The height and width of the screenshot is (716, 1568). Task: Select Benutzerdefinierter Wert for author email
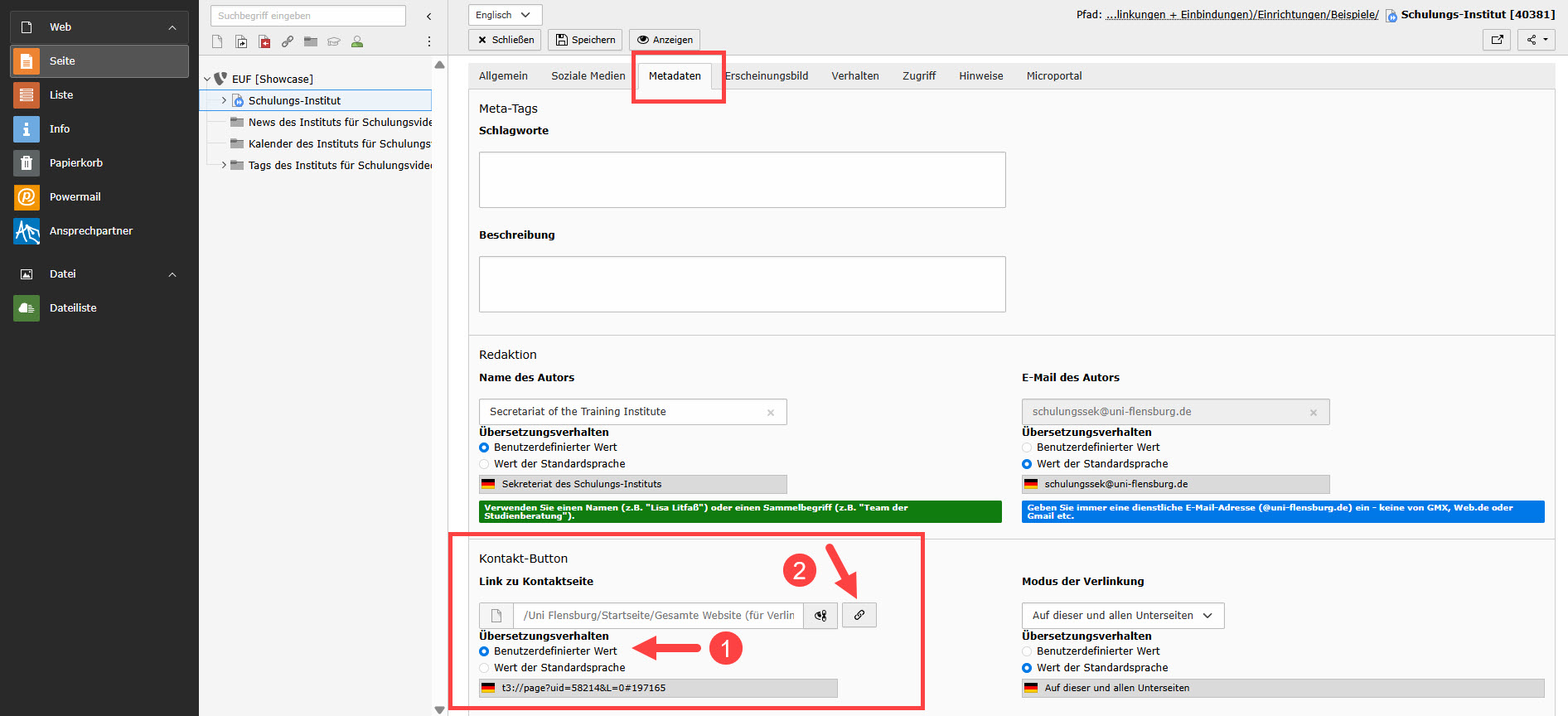click(x=1027, y=447)
